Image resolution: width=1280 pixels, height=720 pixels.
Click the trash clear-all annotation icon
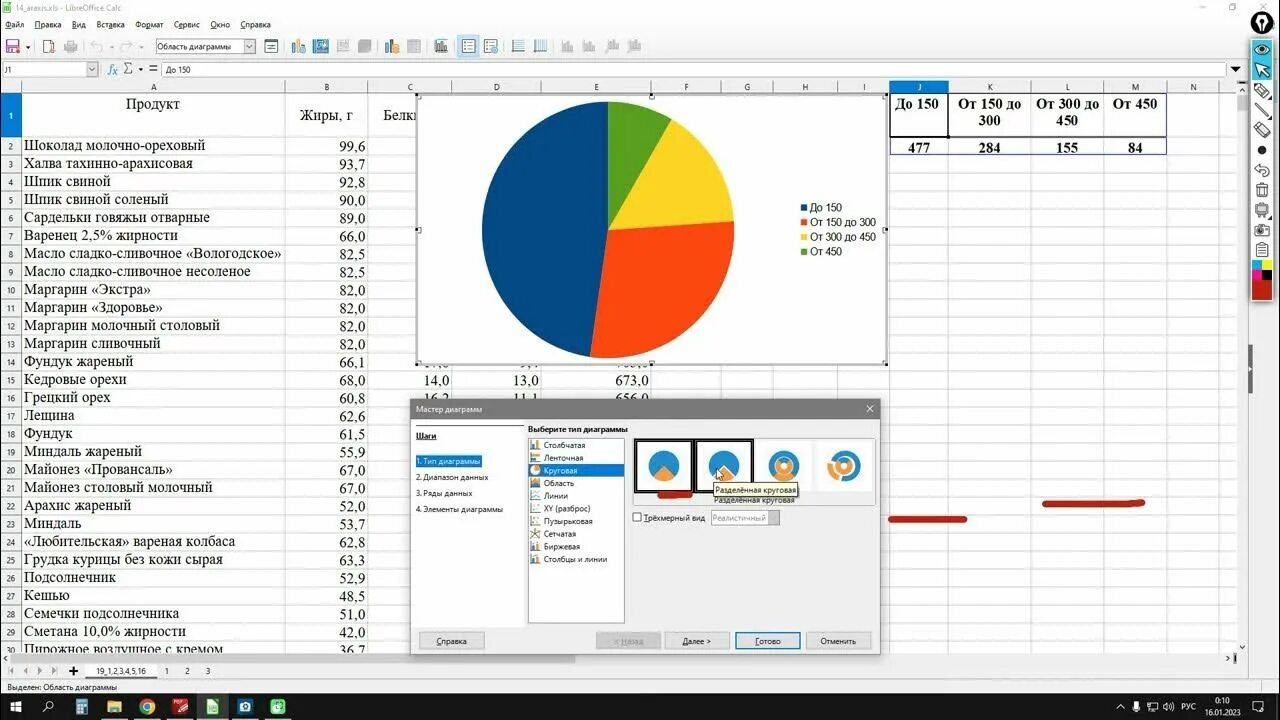[1262, 190]
